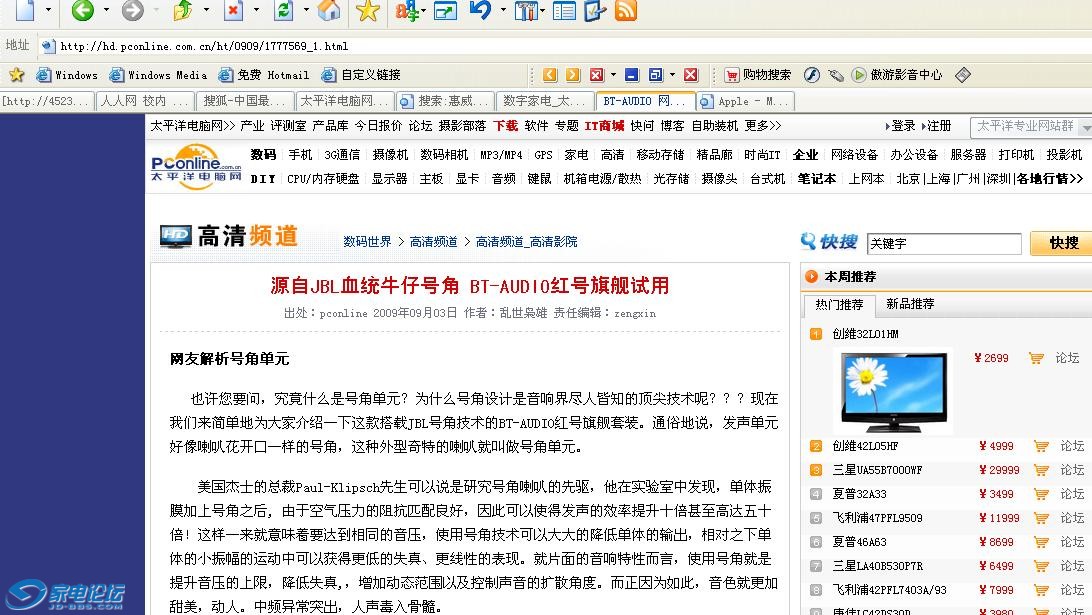
Task: Open the back button history dropdown
Action: [106, 10]
